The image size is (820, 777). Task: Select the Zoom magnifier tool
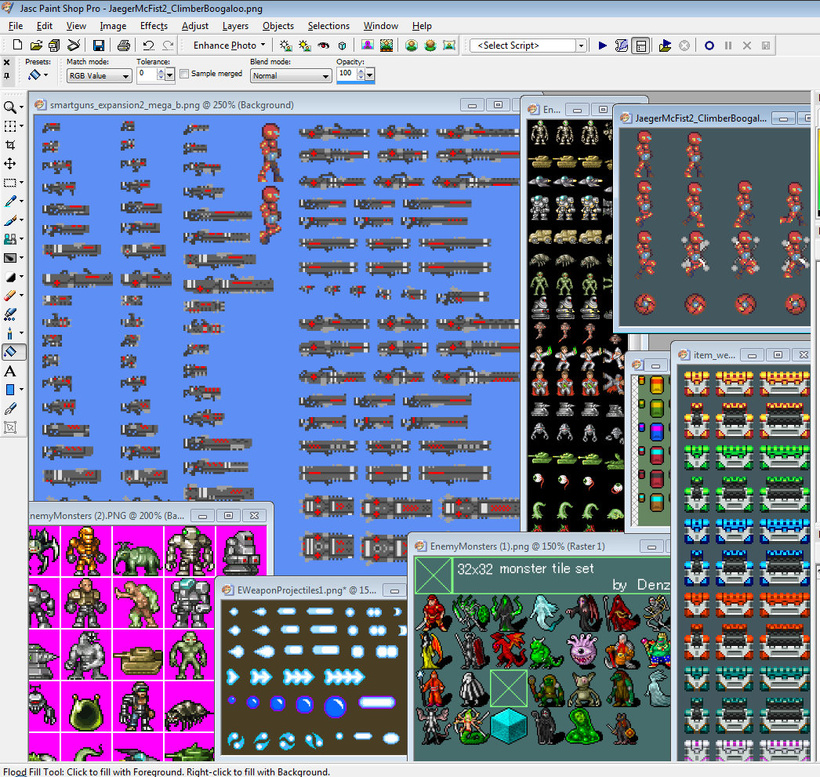click(10, 107)
